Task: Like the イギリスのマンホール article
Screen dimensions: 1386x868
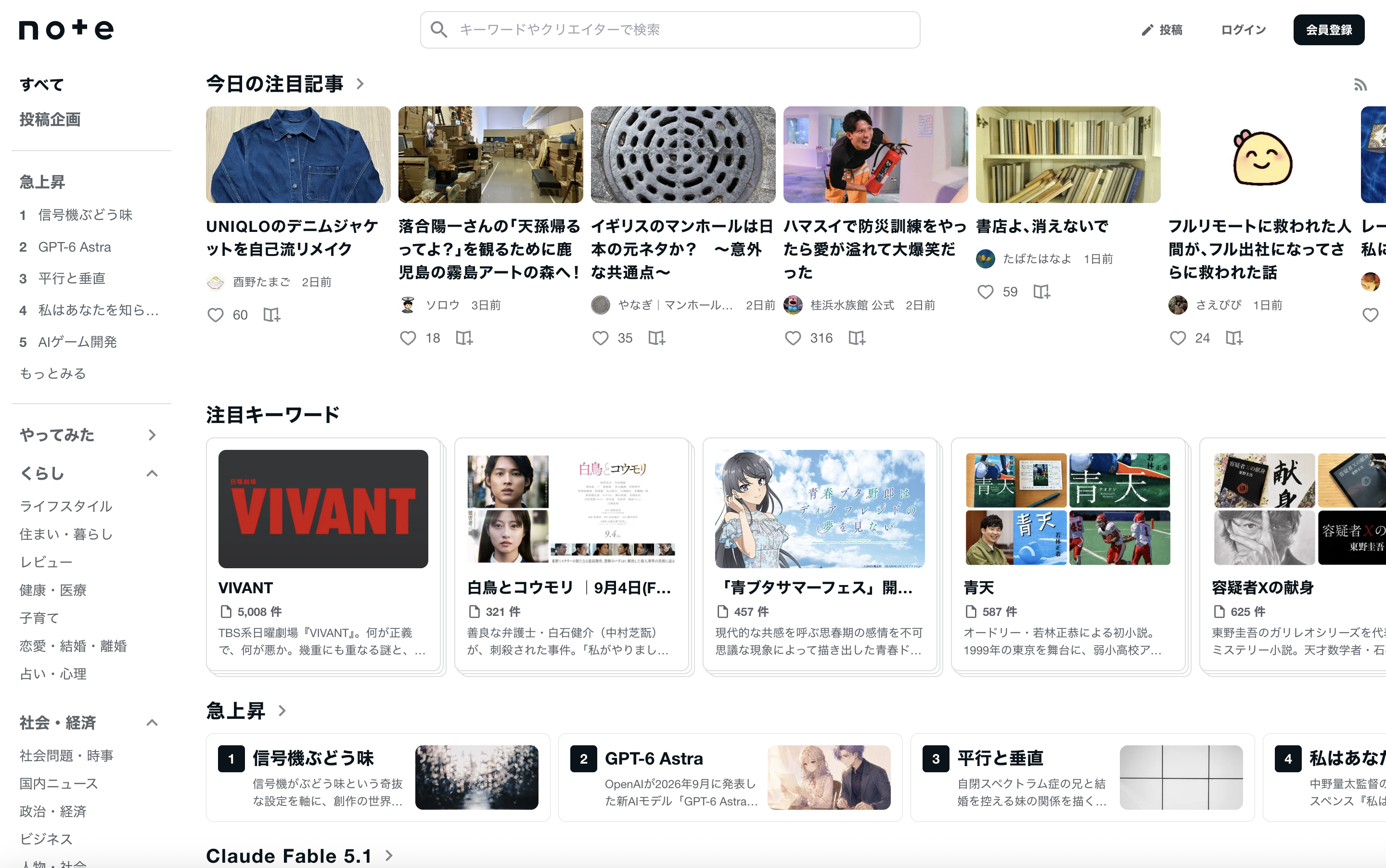Action: click(600, 338)
